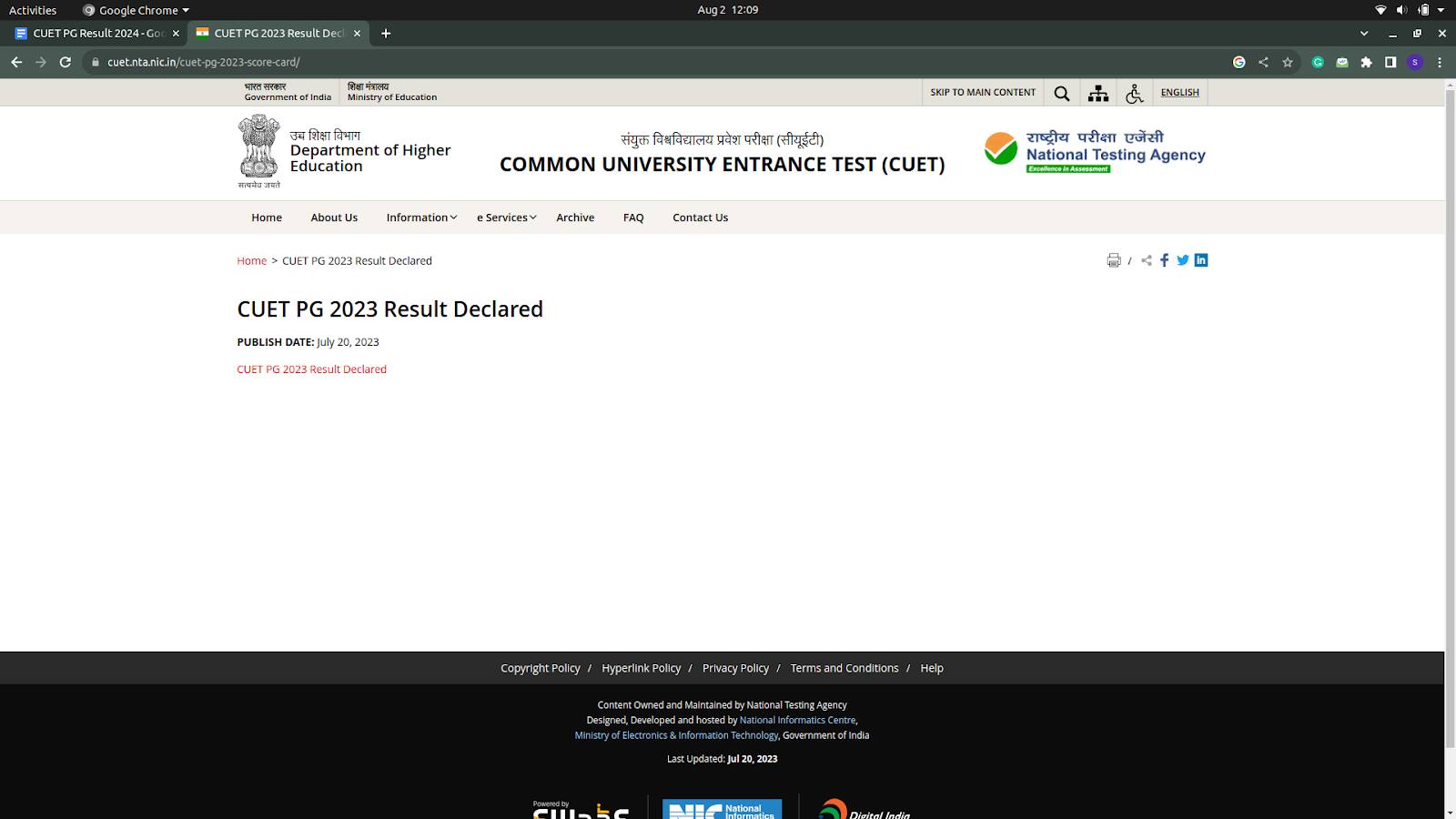Open the red CUET PG 2023 Result Declared link
The image size is (1456, 819).
[x=311, y=369]
